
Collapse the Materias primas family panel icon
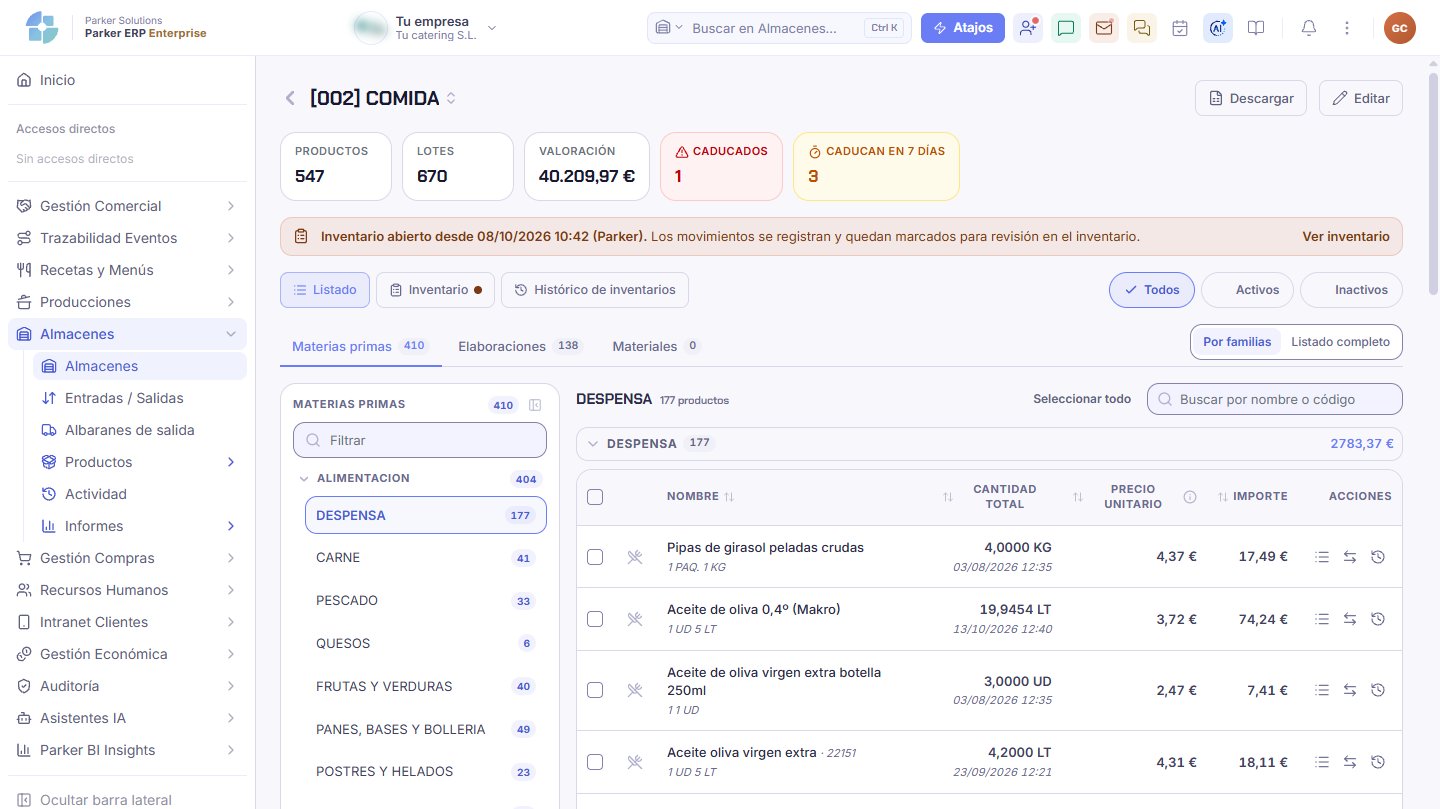(535, 405)
